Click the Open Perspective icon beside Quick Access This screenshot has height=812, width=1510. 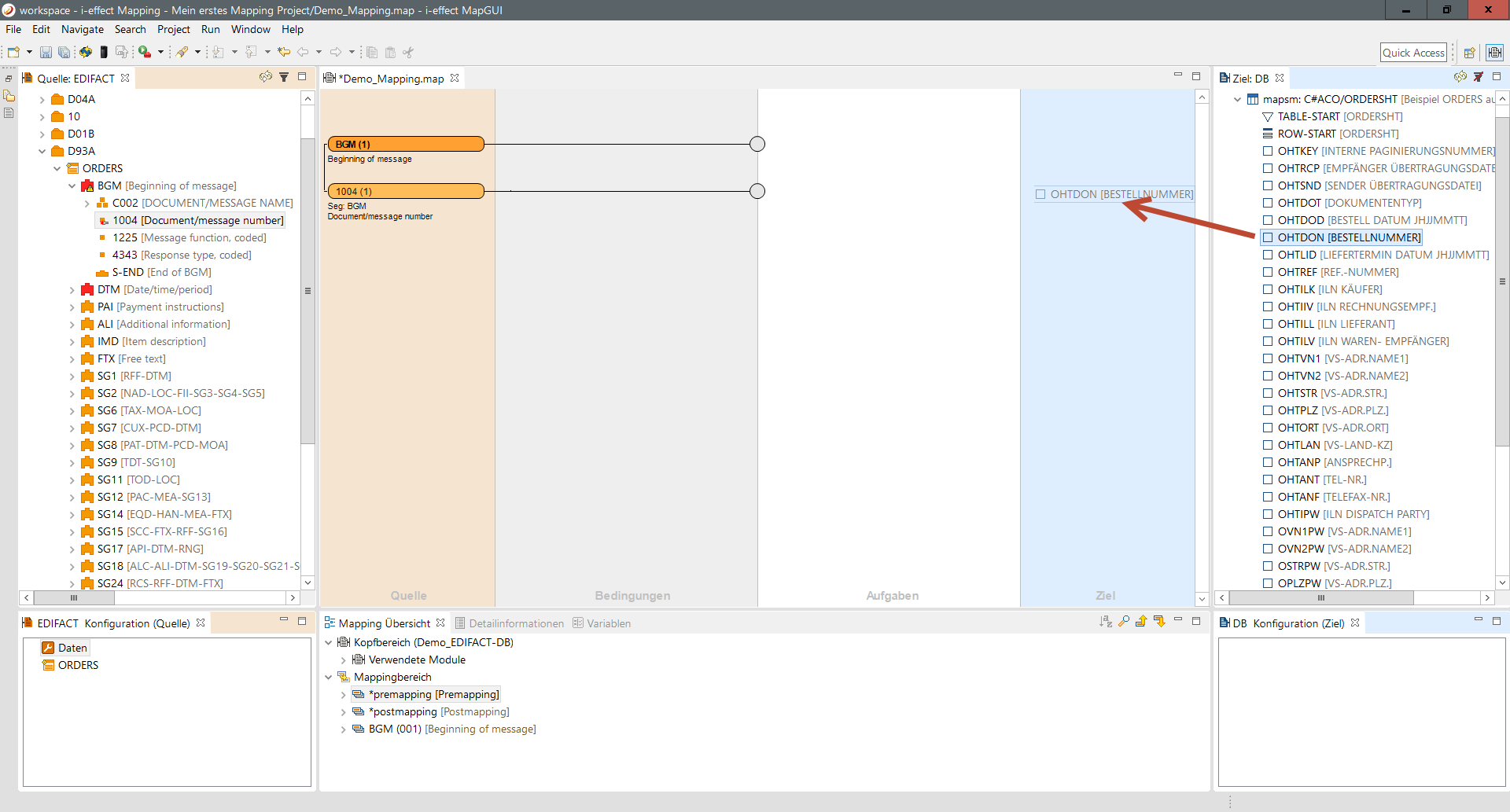(x=1469, y=53)
